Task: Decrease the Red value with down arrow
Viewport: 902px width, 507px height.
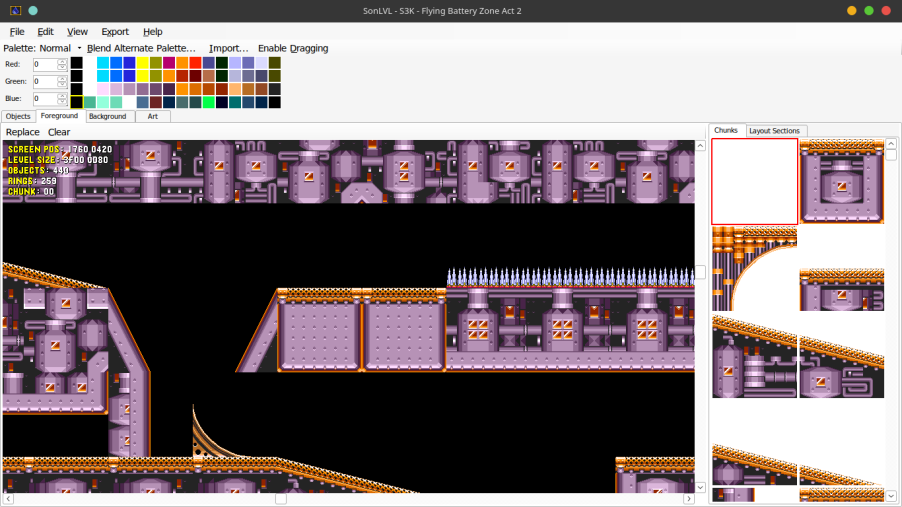Action: pos(62,67)
